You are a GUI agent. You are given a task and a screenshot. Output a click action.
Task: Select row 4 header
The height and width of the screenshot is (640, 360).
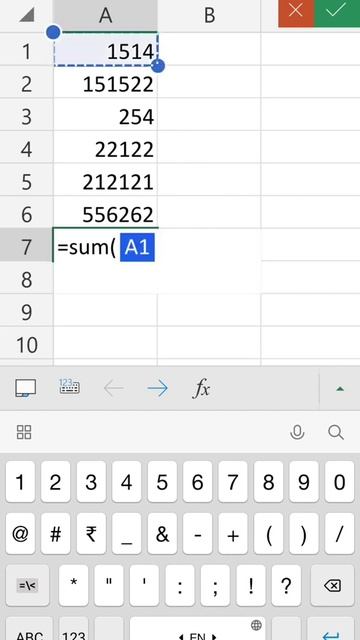tap(27, 149)
